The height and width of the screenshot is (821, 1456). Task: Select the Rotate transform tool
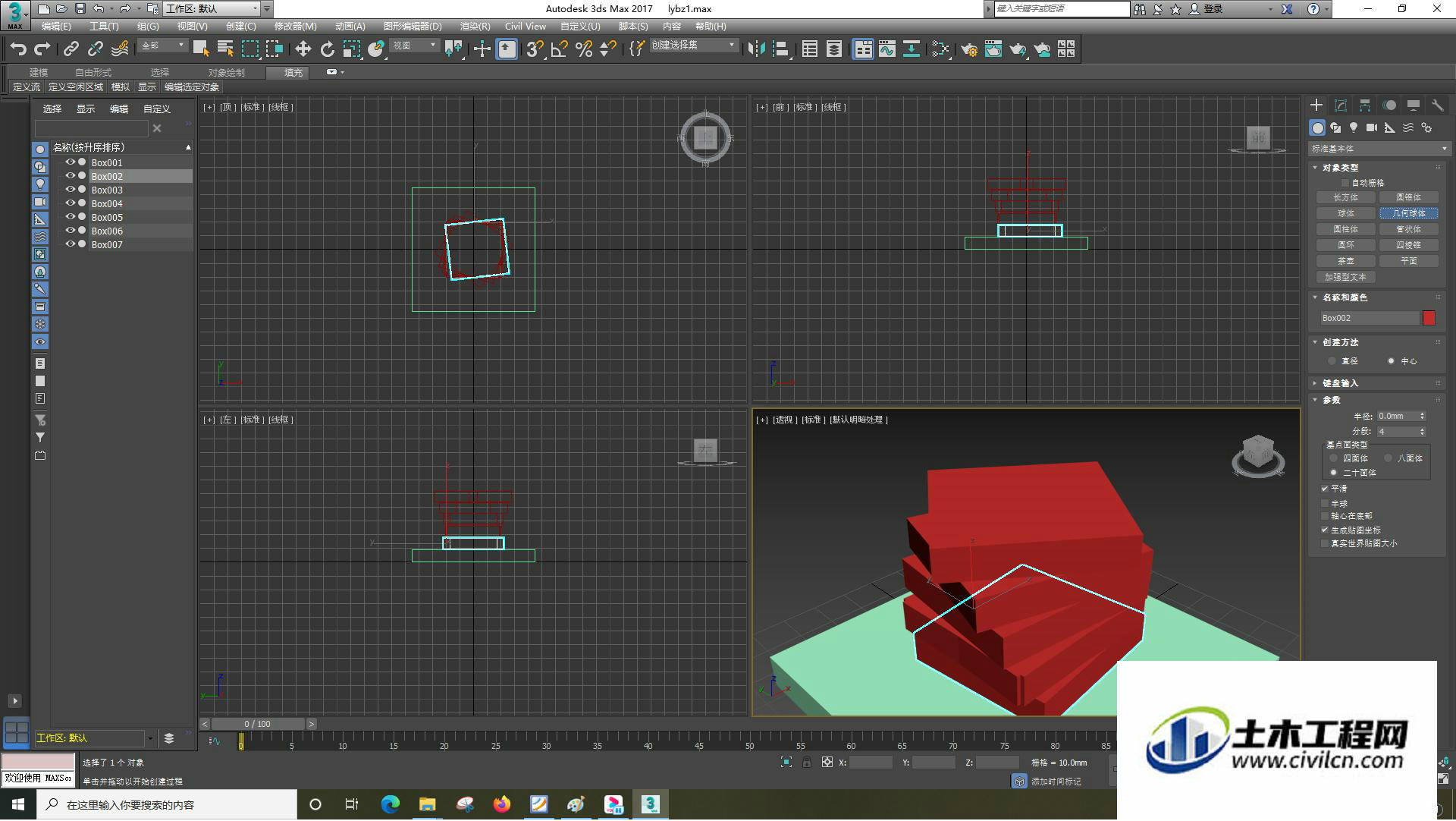click(327, 49)
